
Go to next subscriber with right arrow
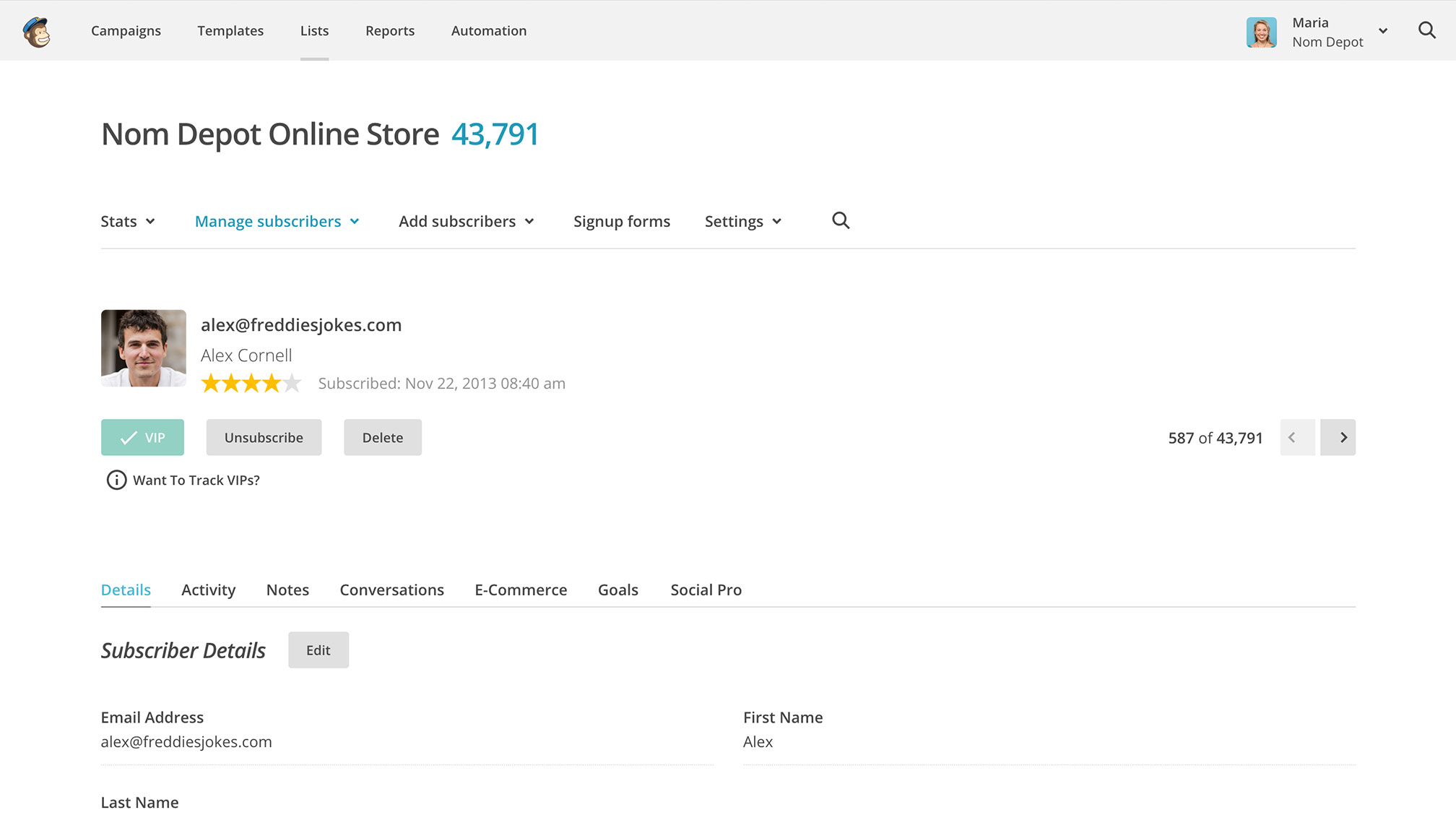1338,437
